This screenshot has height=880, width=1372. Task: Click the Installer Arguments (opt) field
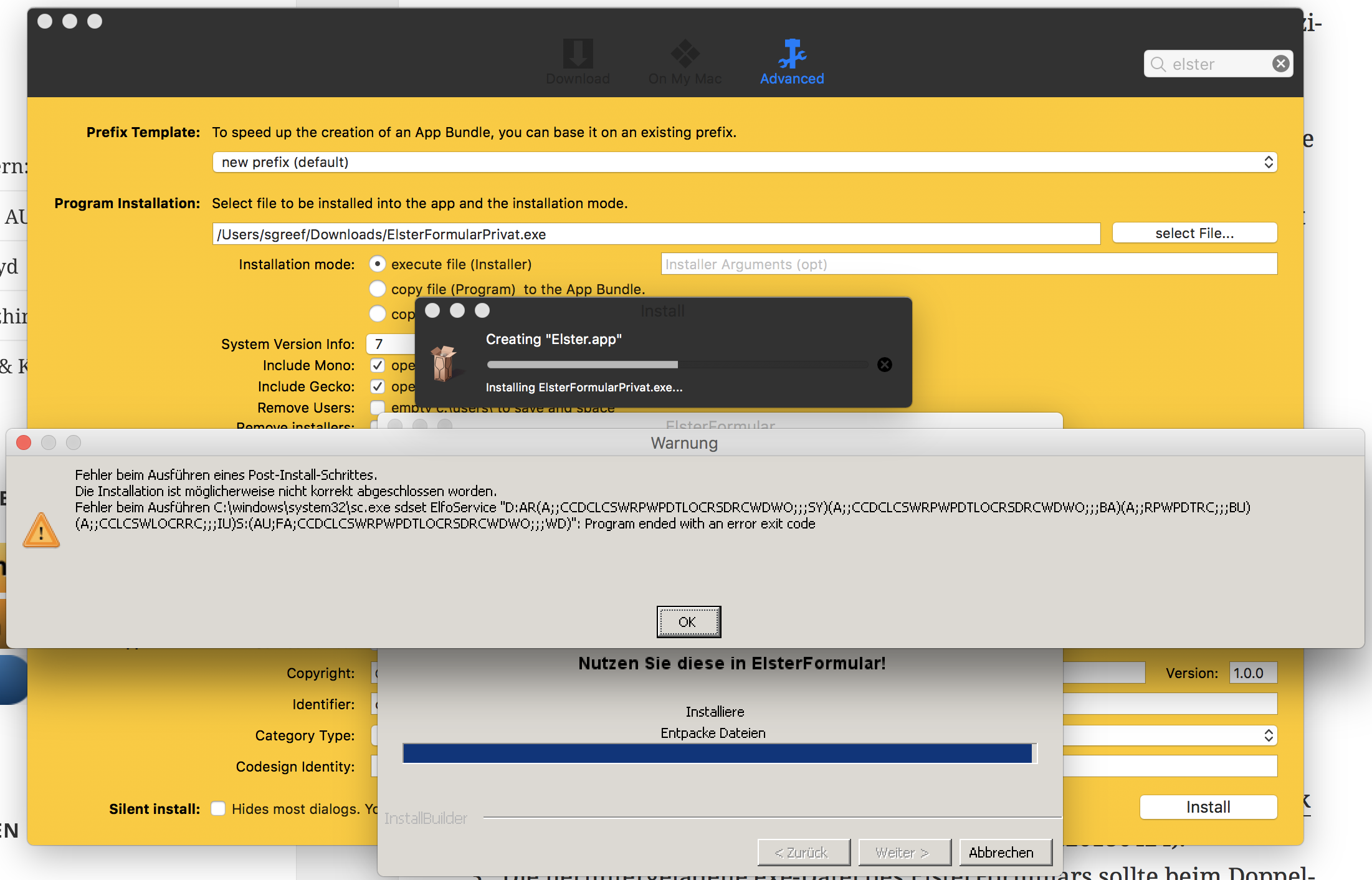[x=969, y=264]
